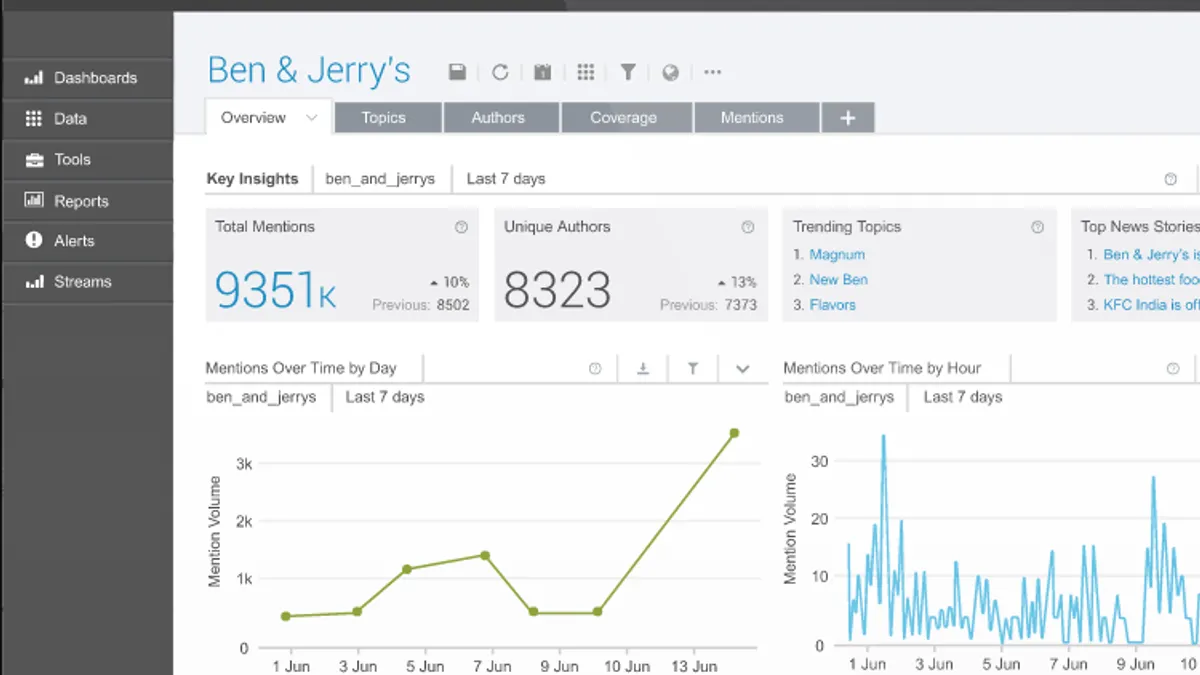
Task: Click the 7 Jun data point on daily chart
Action: [485, 555]
